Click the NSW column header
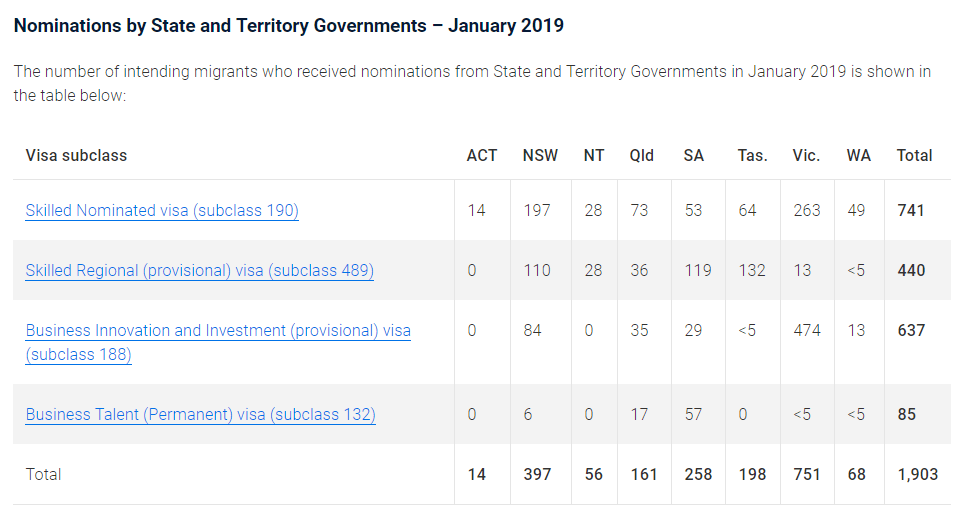Viewport: 964px width, 511px height. [540, 156]
